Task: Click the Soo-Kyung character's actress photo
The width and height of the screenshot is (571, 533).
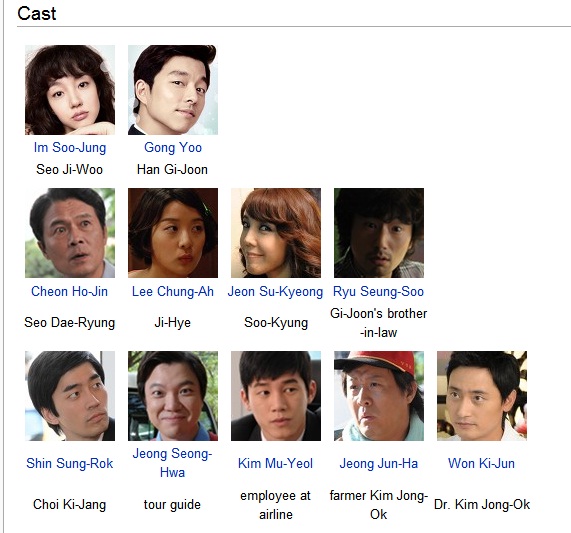Action: (x=276, y=233)
